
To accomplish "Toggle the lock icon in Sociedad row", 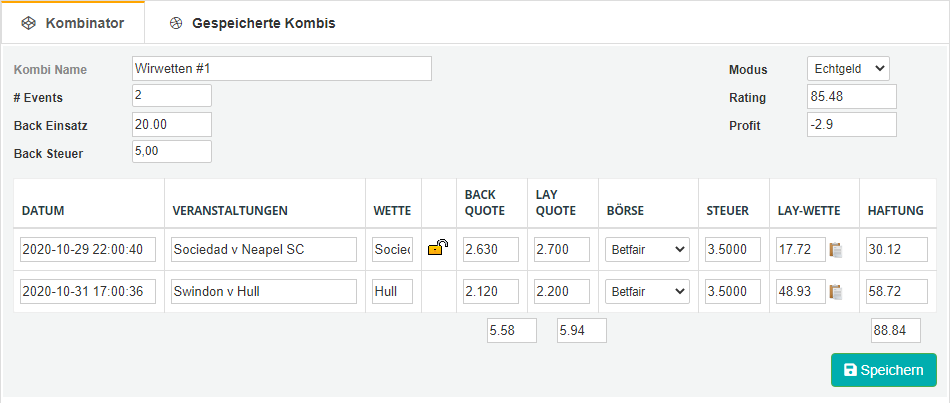I will [438, 248].
